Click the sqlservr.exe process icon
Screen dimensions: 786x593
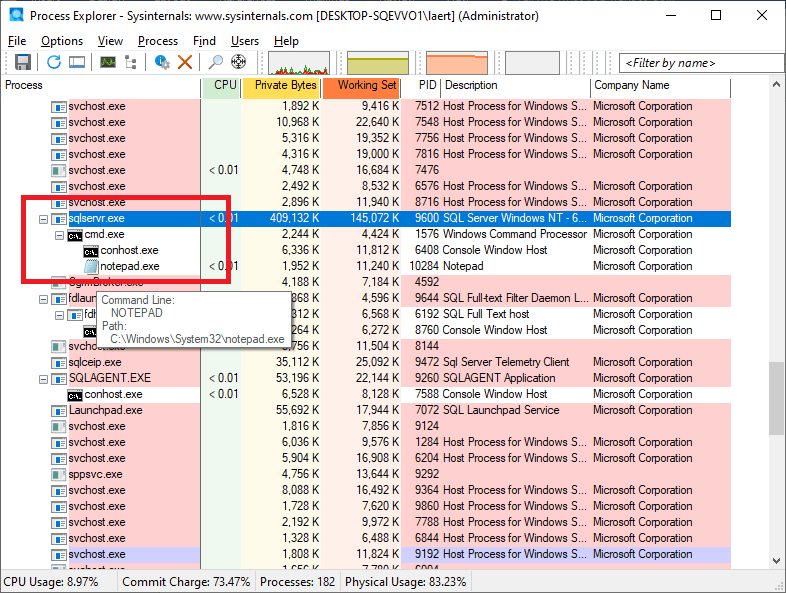[59, 219]
